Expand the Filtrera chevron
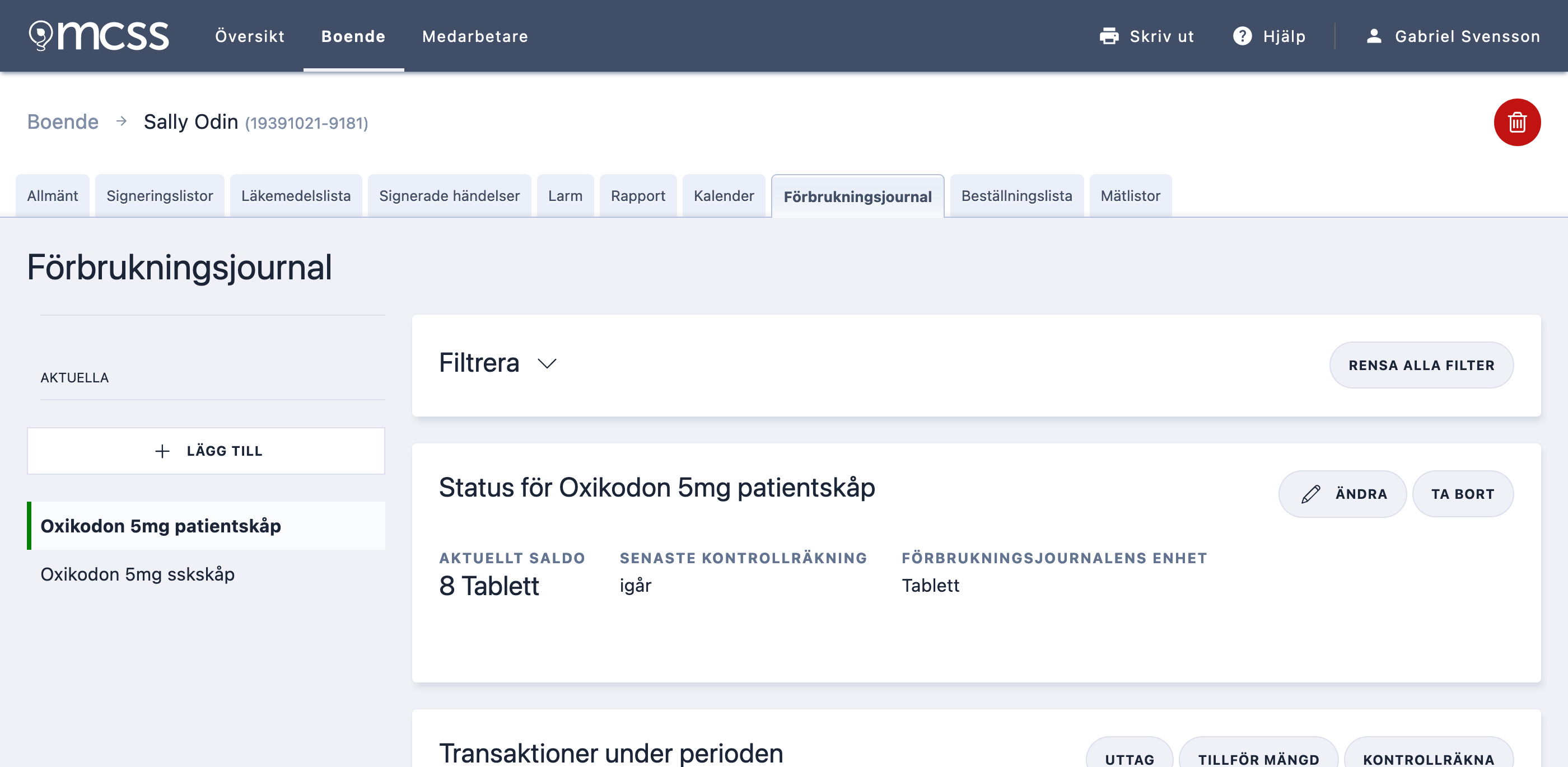Viewport: 1568px width, 767px height. [x=547, y=363]
